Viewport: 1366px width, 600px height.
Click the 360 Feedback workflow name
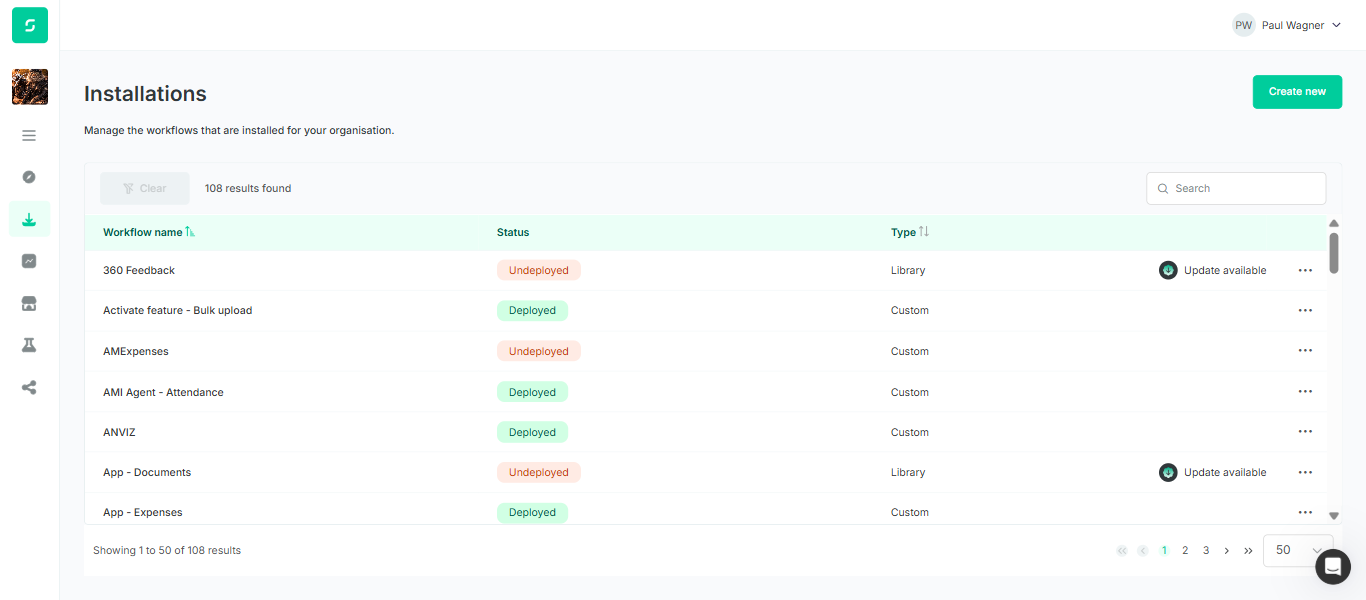click(139, 270)
